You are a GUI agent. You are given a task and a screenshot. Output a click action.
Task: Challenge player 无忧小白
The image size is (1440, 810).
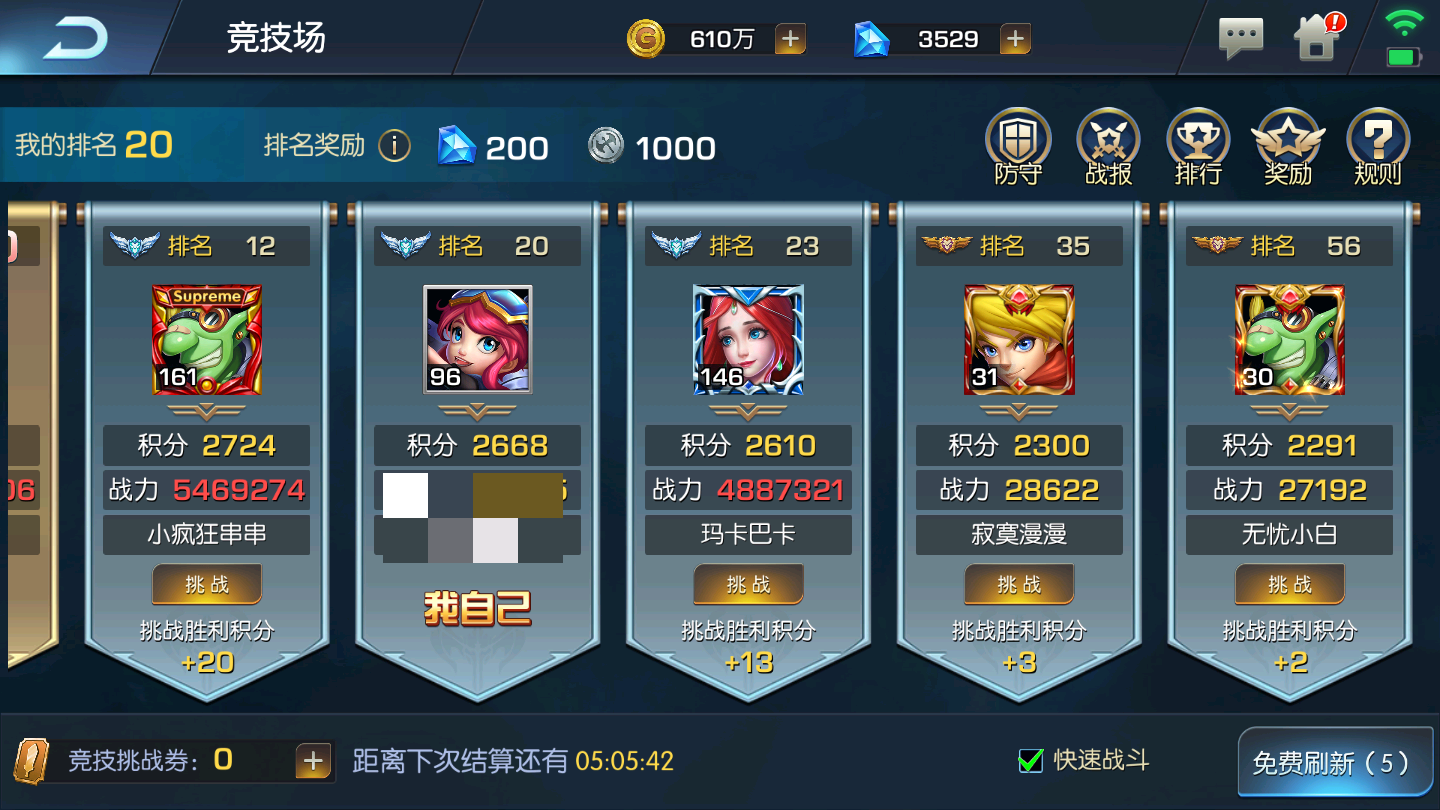click(1290, 584)
